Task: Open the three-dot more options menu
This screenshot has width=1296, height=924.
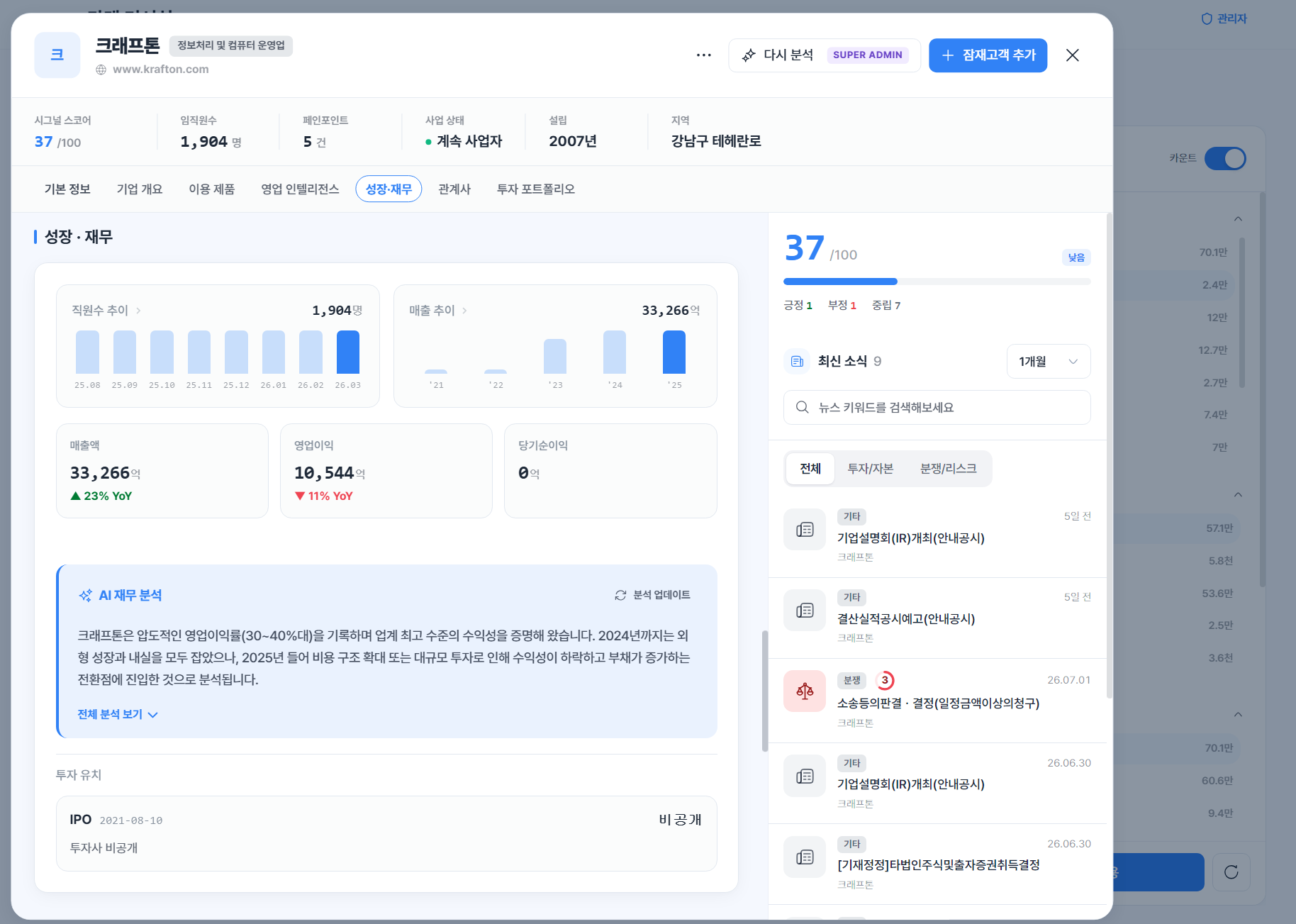Action: click(703, 55)
